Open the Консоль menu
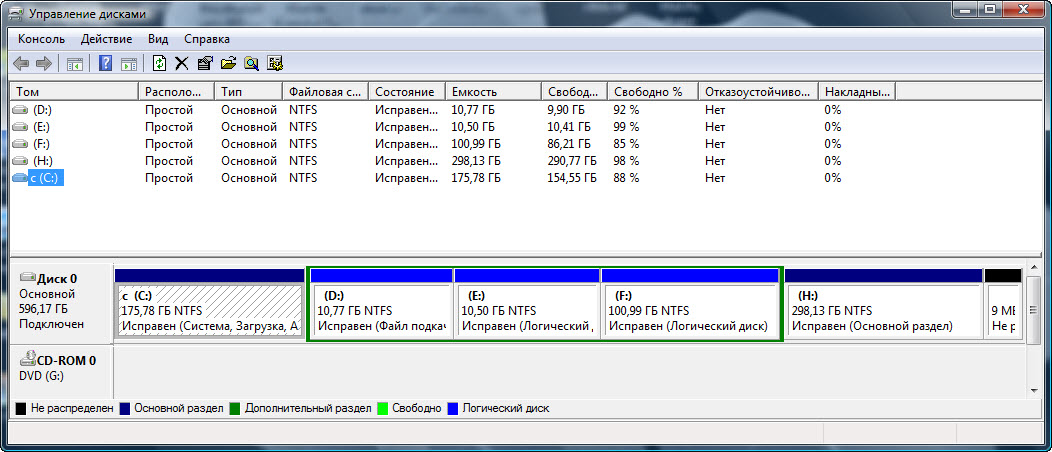 (42, 39)
